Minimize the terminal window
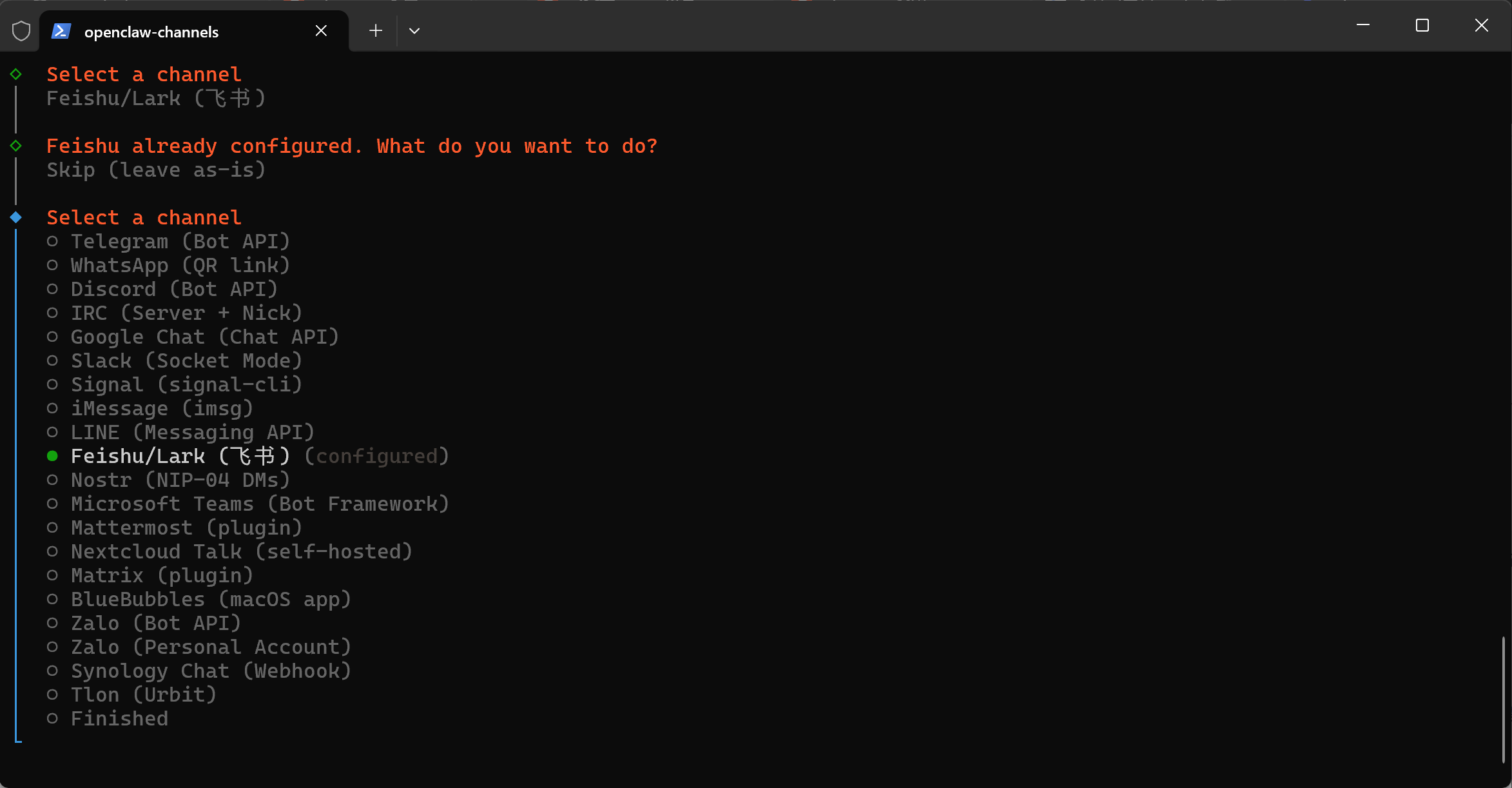Viewport: 1512px width, 788px height. 1363,25
